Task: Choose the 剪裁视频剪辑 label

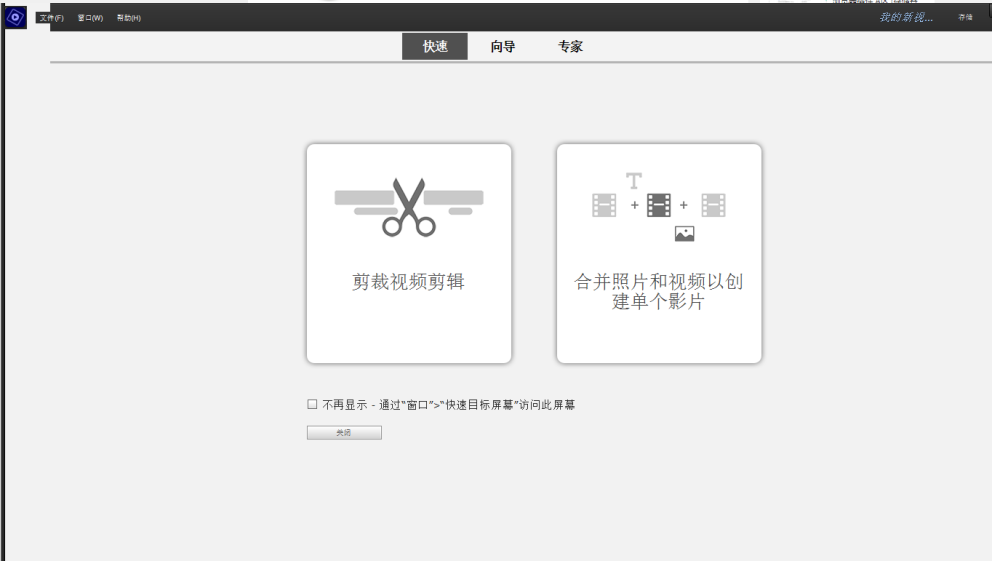Action: (x=408, y=281)
